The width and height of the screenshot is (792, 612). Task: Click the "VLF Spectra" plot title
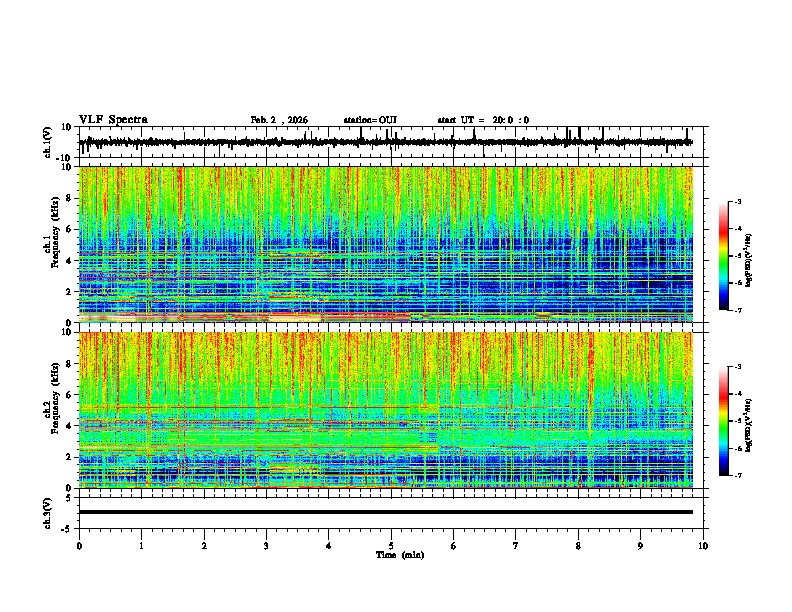pos(113,120)
